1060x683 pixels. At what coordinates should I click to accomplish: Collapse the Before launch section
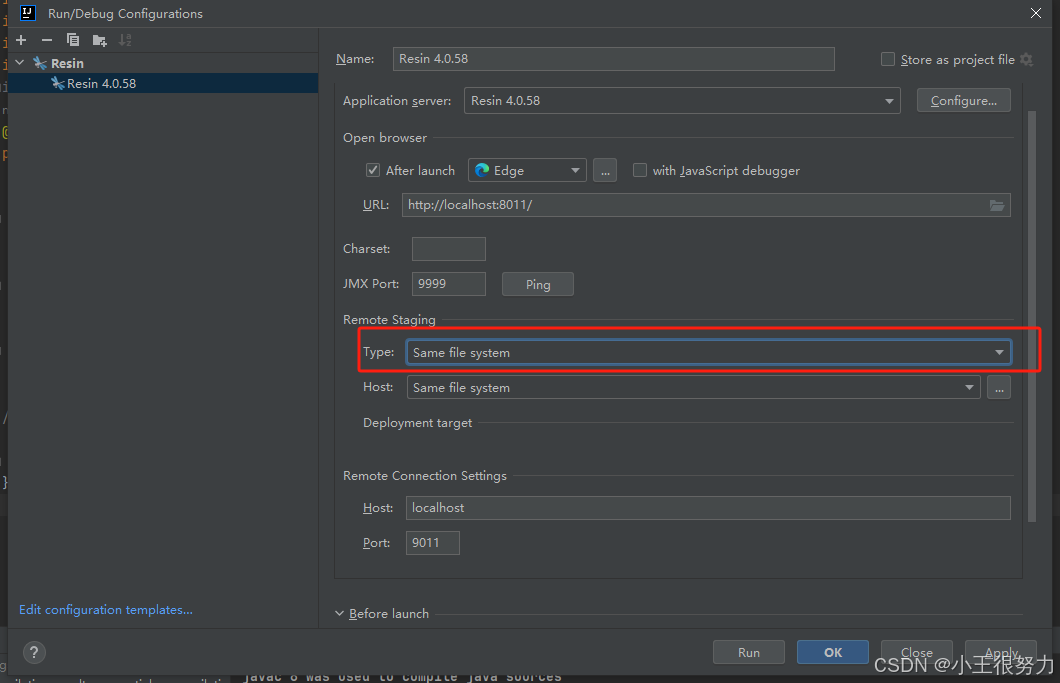(339, 613)
